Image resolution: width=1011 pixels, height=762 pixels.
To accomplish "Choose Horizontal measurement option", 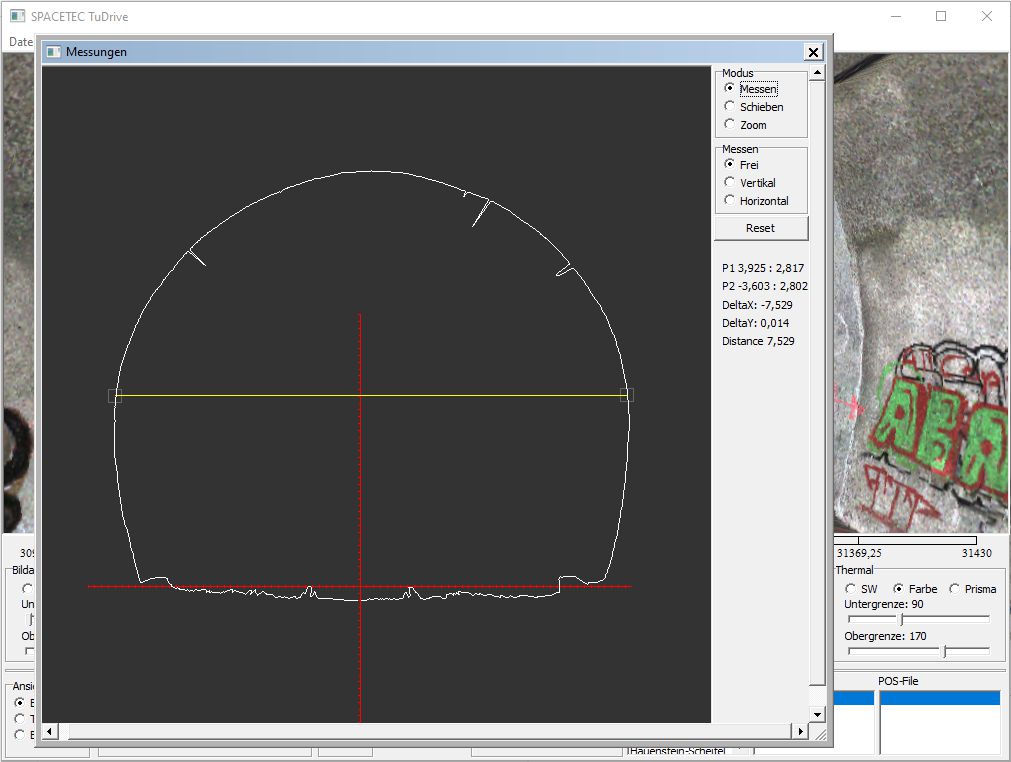I will click(x=730, y=201).
